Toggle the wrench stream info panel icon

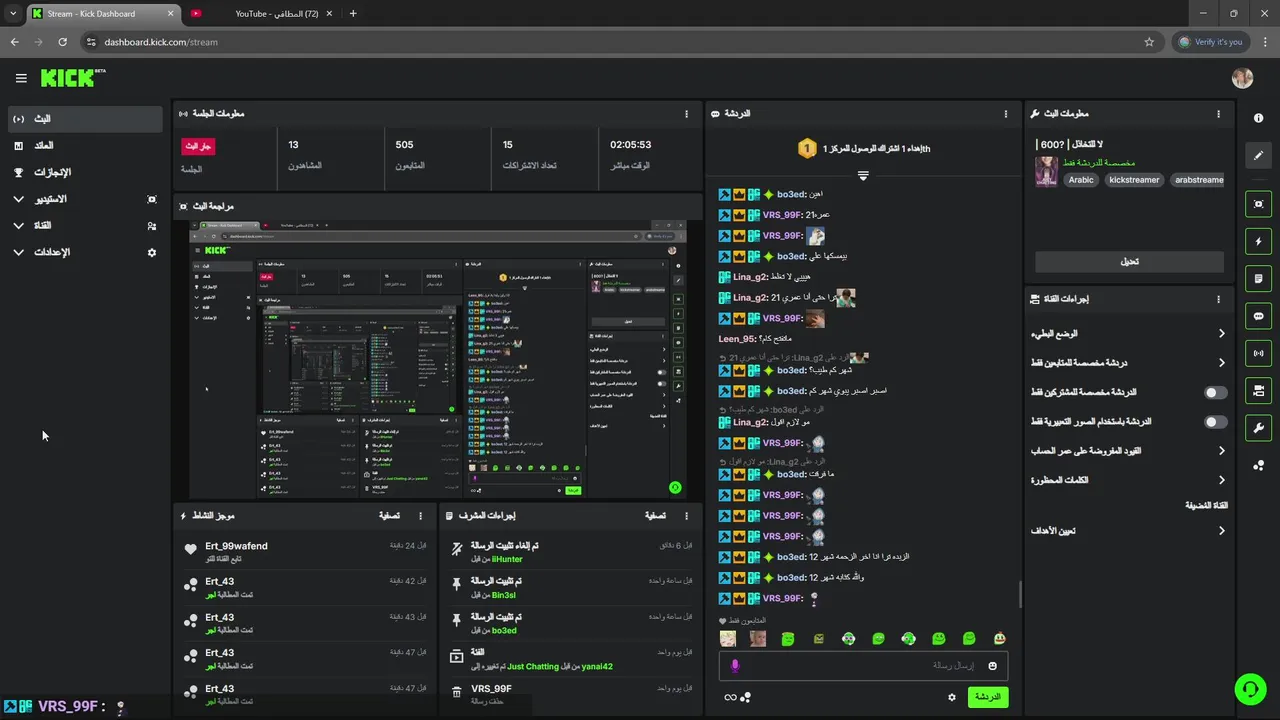tap(1258, 428)
